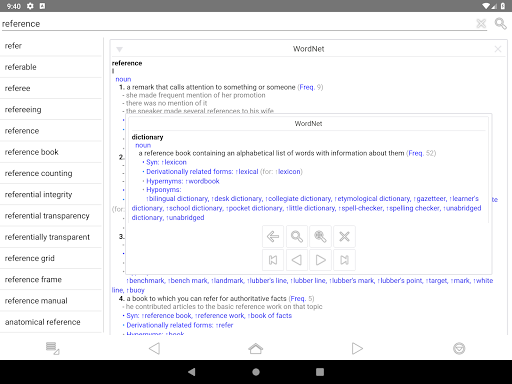Select 'reference counting' in the word list
The width and height of the screenshot is (512, 384).
click(51, 173)
